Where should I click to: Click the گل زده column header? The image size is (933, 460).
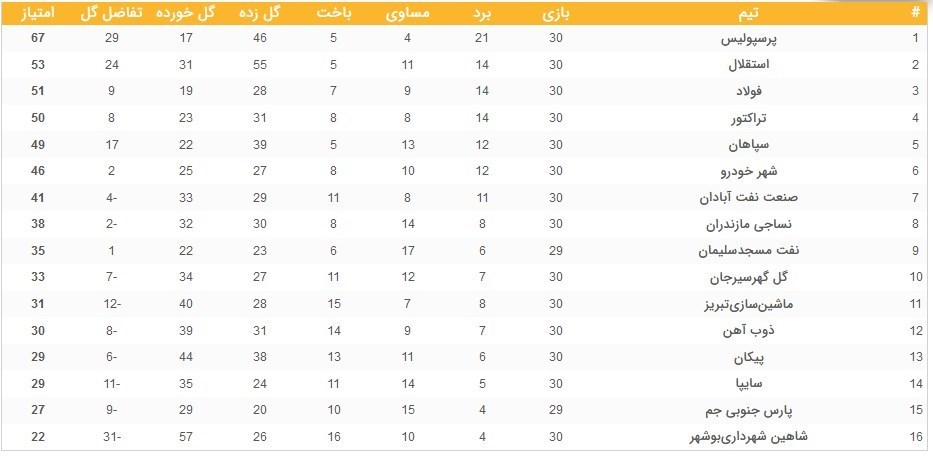(259, 14)
